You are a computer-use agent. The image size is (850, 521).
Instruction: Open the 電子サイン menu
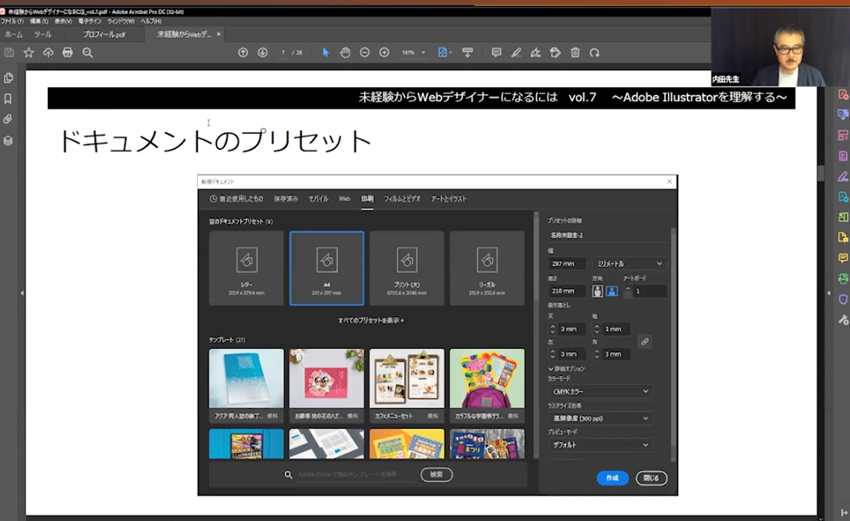89,21
